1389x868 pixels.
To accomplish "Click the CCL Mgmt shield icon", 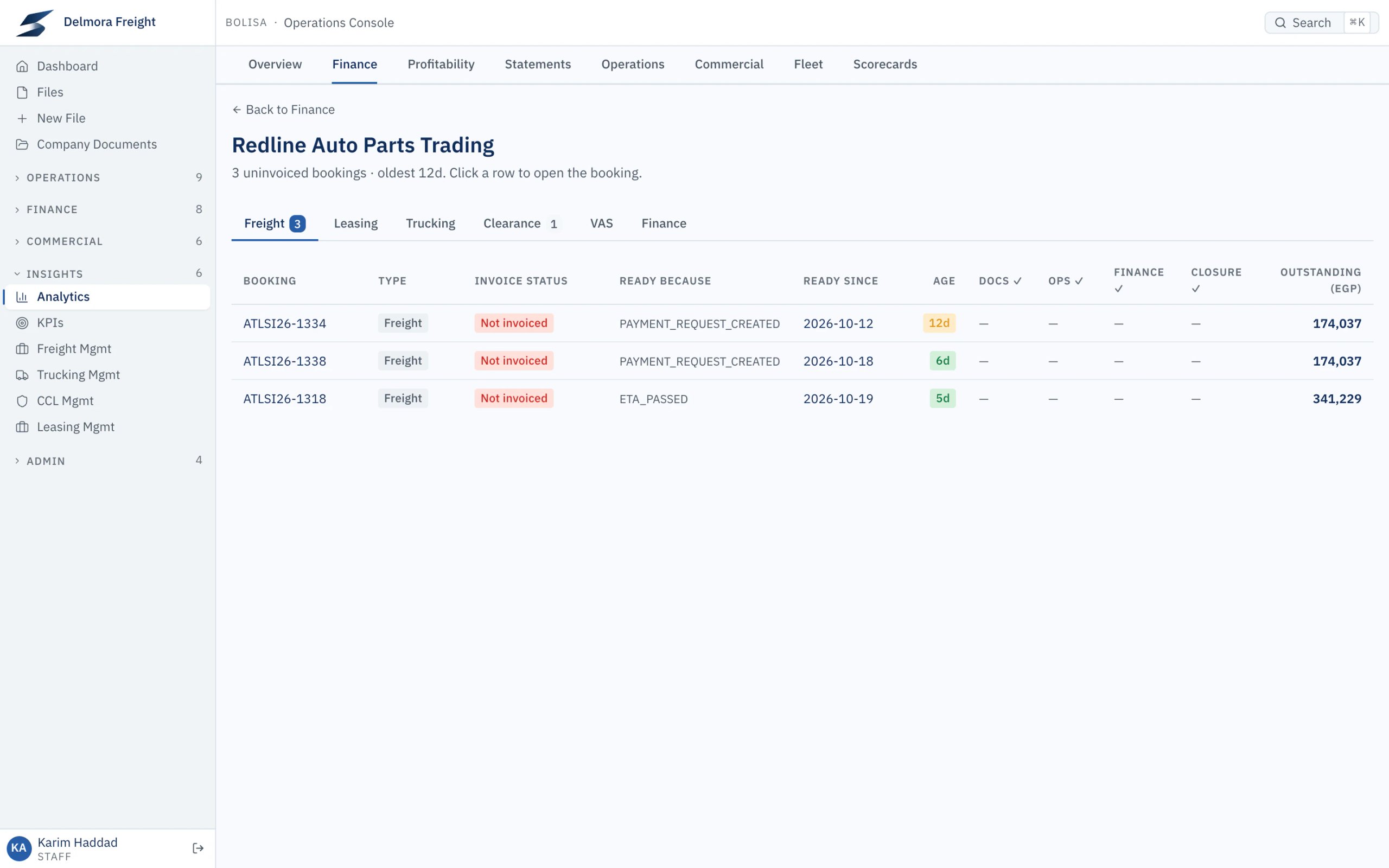I will [22, 401].
